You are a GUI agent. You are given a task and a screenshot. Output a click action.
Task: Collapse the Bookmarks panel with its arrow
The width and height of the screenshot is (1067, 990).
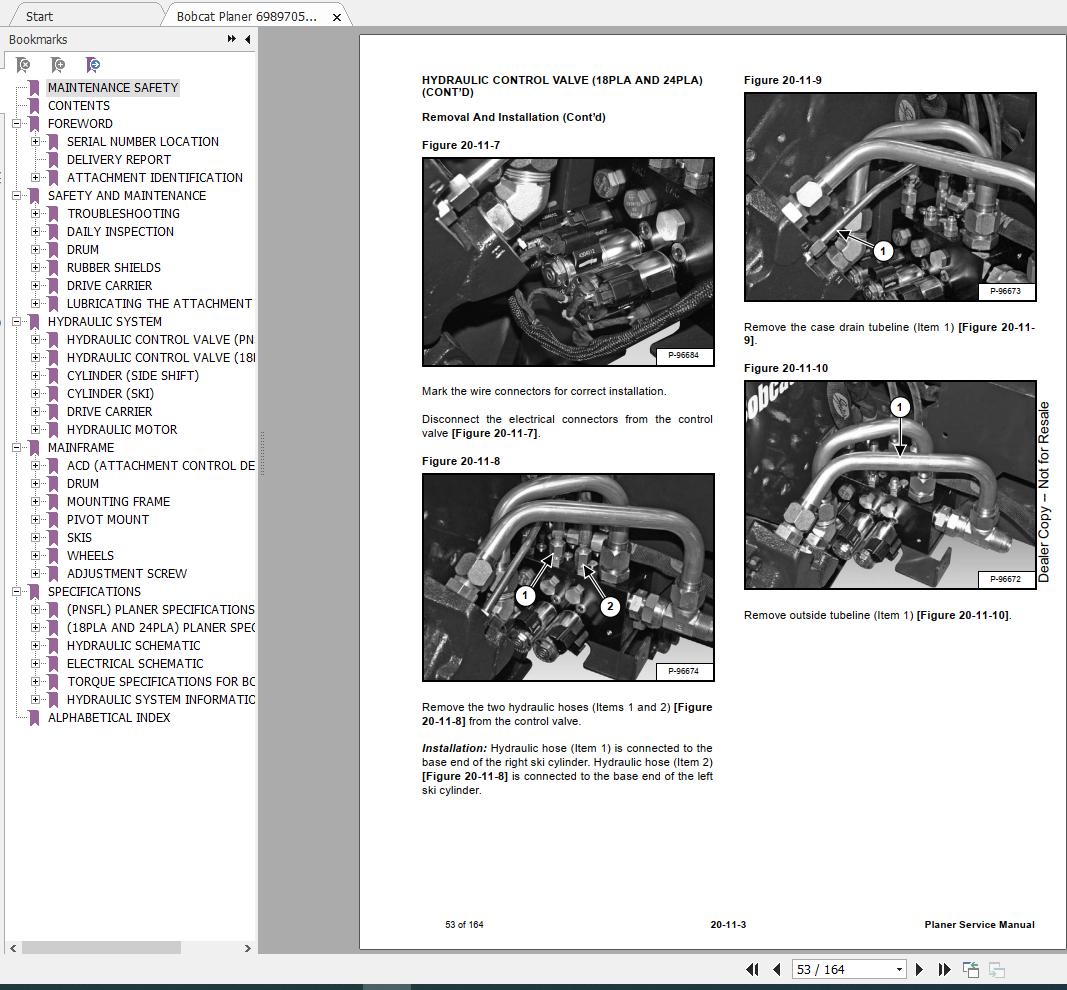click(x=247, y=39)
